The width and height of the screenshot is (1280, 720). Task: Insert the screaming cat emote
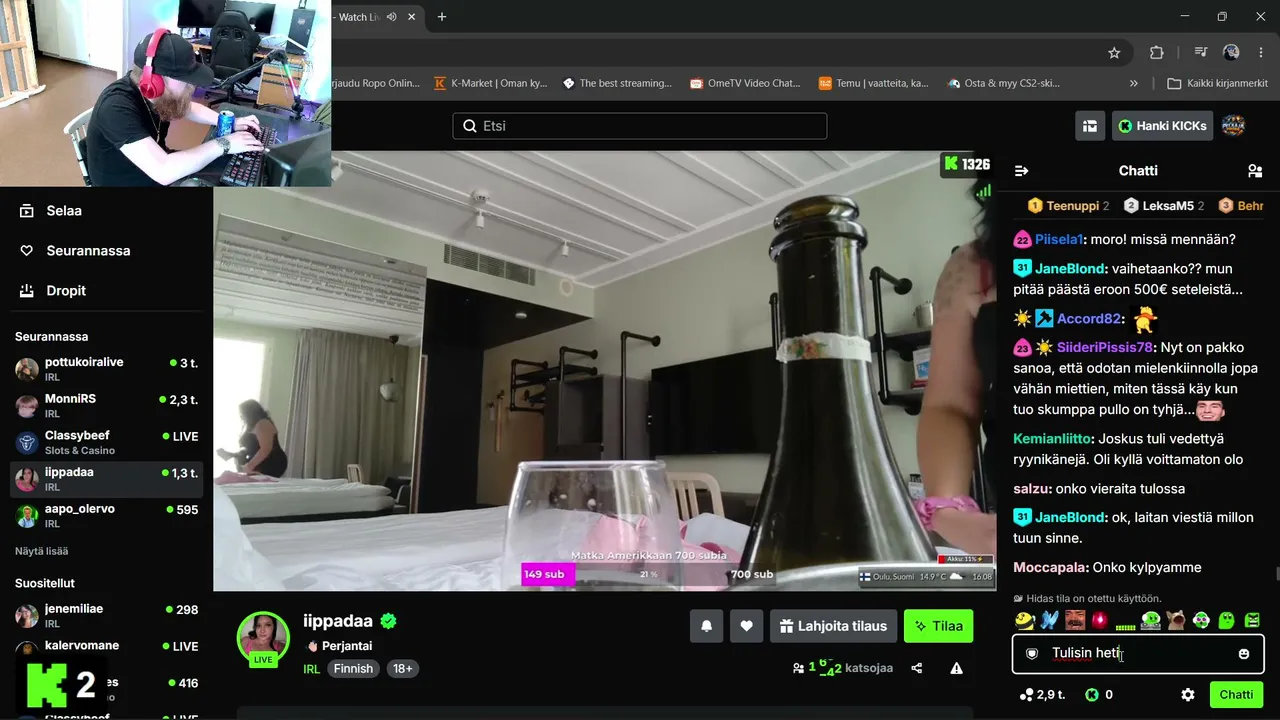[x=1176, y=620]
